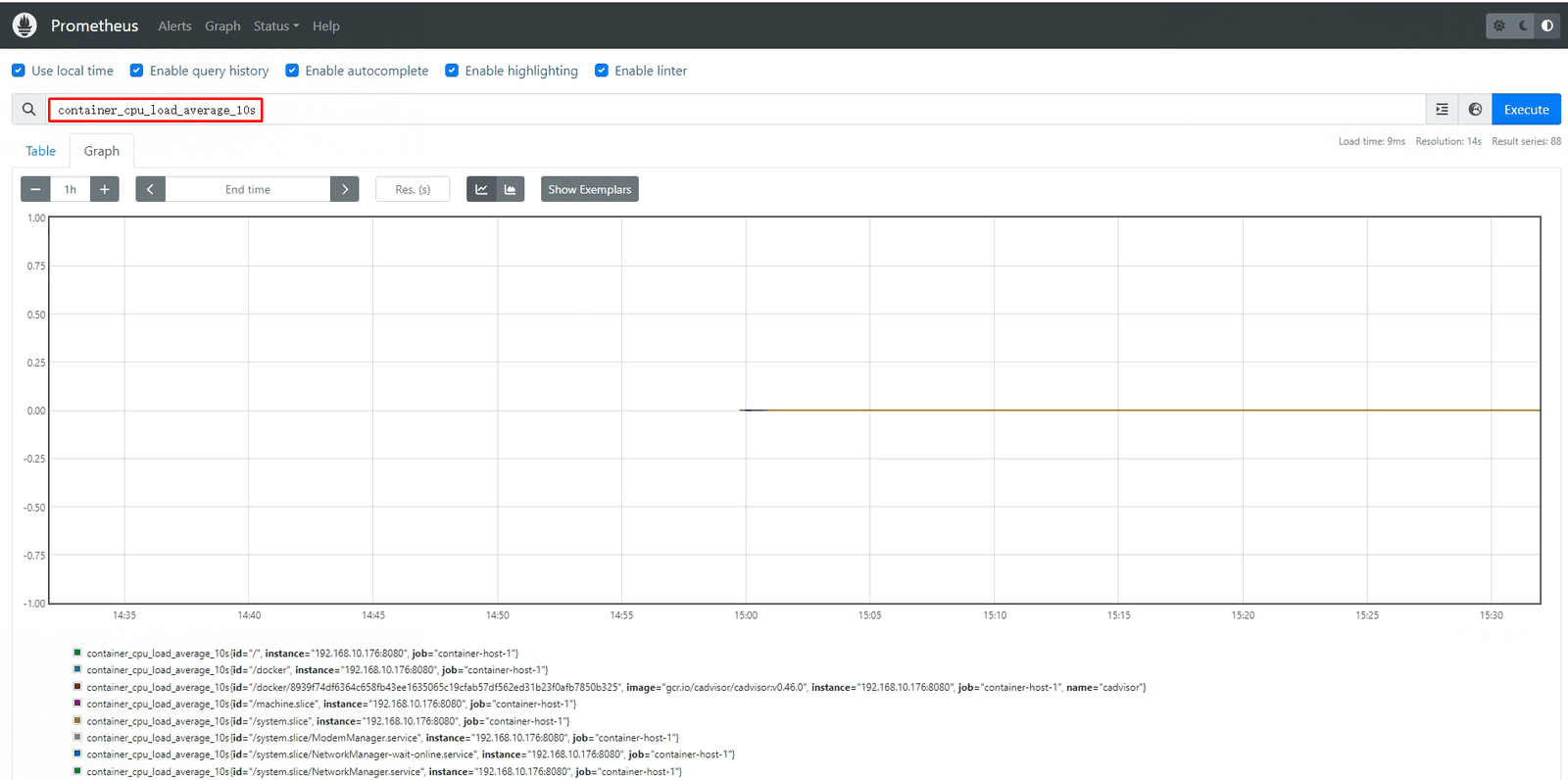Select the light theme contrast icon
The height and width of the screenshot is (780, 1568).
1547,26
